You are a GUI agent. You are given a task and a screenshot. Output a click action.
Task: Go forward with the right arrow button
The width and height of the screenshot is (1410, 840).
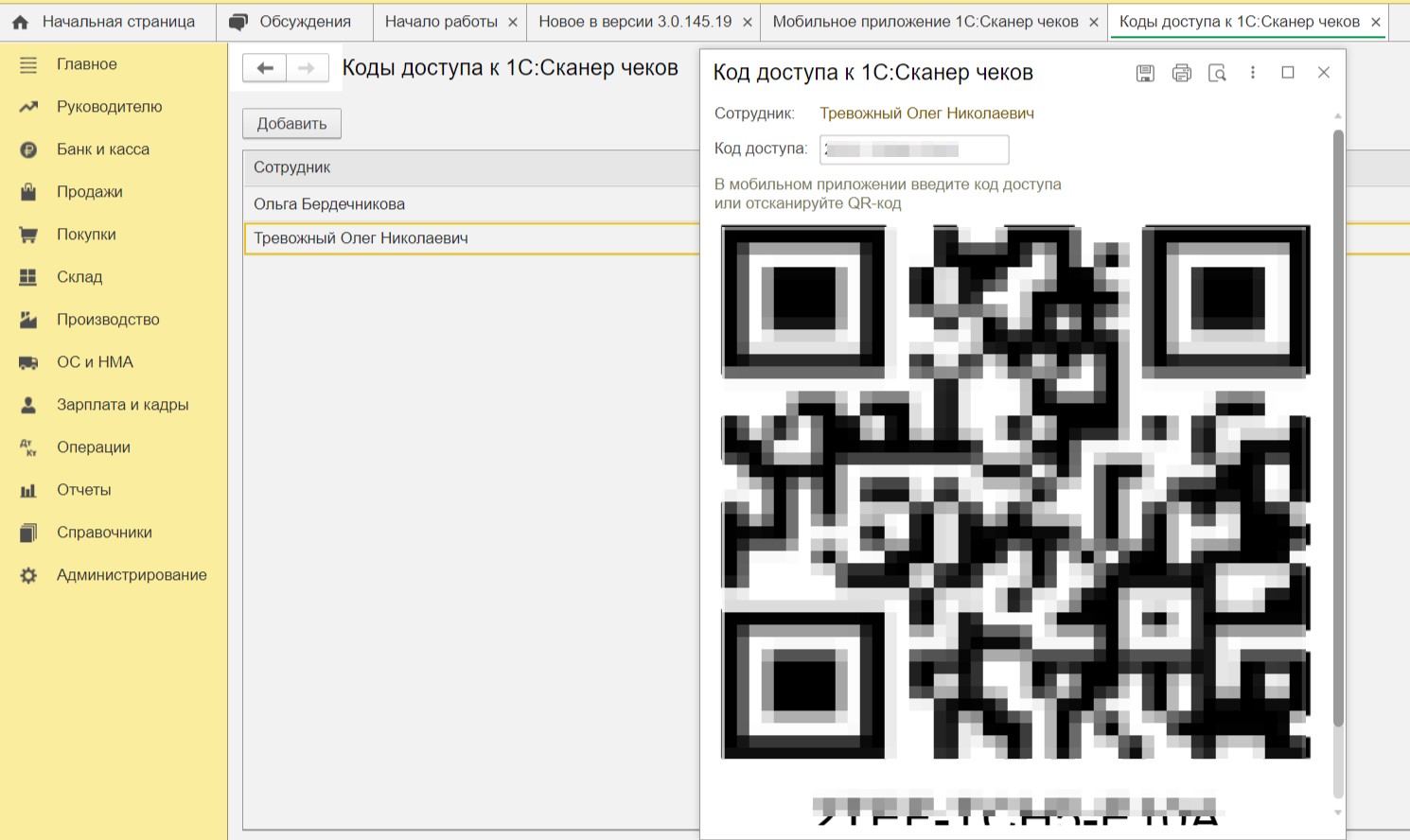pos(307,68)
